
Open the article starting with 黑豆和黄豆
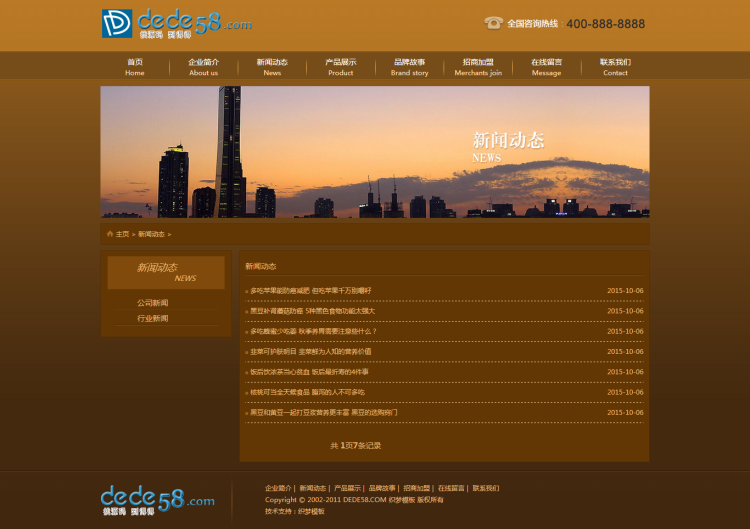[323, 412]
